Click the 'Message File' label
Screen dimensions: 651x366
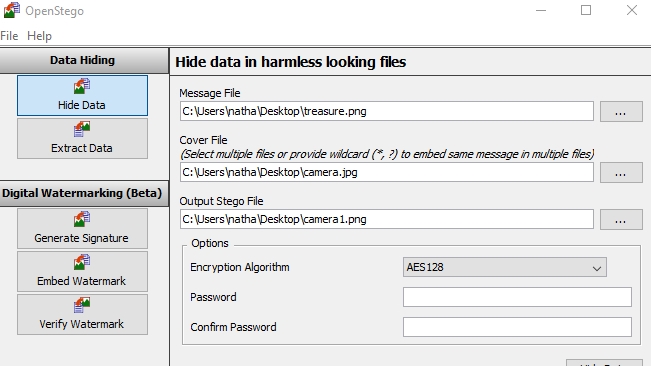pos(210,93)
